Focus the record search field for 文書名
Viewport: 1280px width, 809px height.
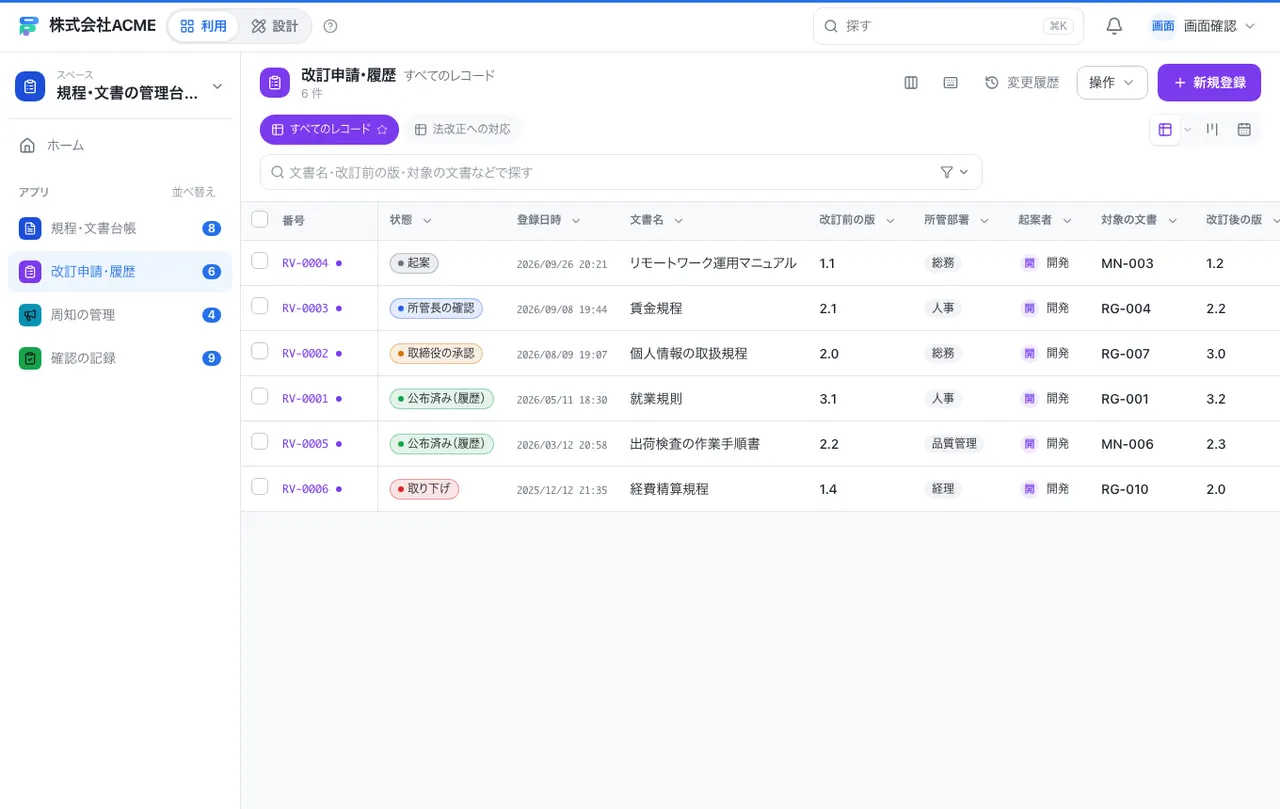tap(621, 172)
